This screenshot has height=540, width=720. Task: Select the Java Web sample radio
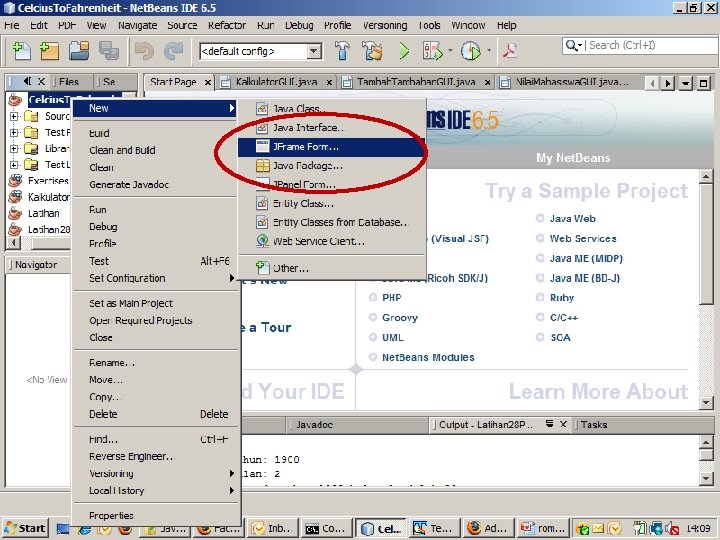point(540,218)
